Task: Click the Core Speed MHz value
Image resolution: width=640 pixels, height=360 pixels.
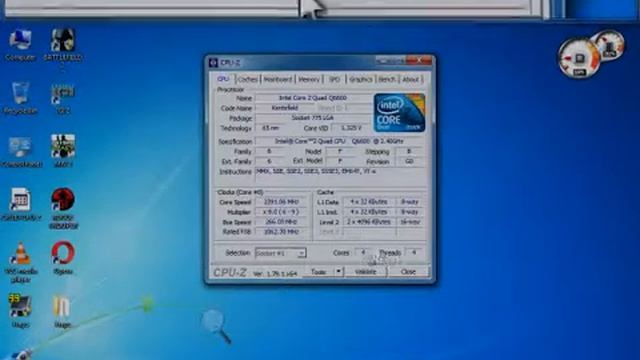Action: 281,202
